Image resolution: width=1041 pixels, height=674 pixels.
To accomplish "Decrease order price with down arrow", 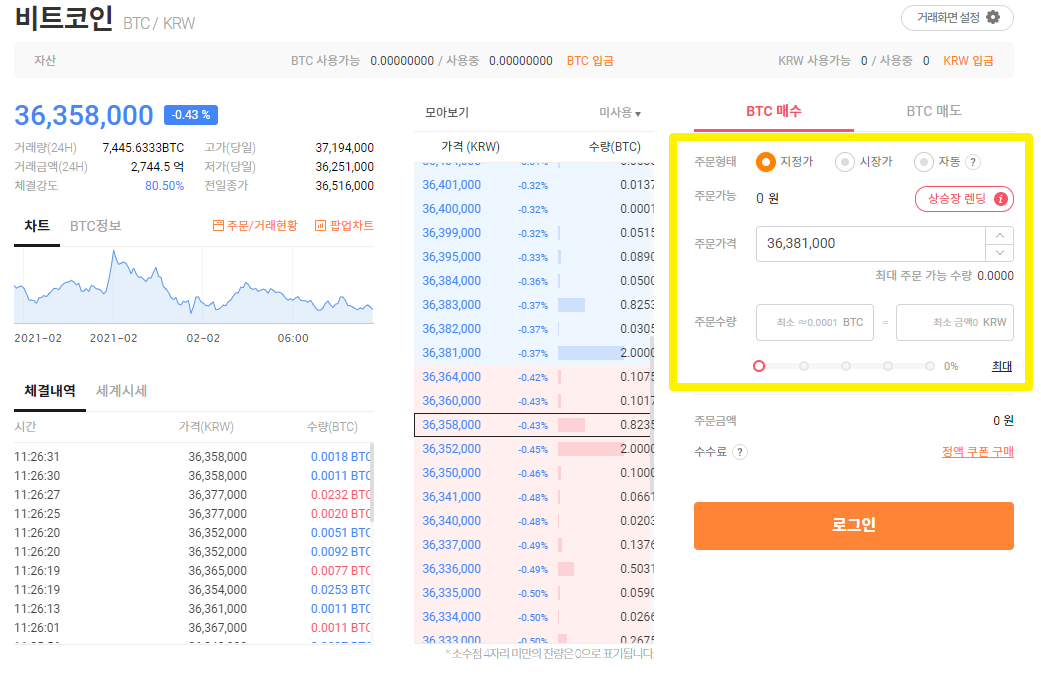I will 1000,253.
